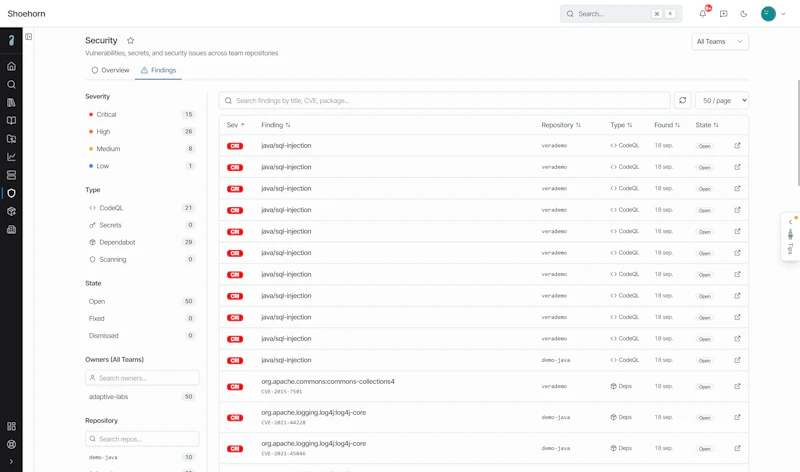800x472 pixels.
Task: Click the Search repos field
Action: point(142,439)
